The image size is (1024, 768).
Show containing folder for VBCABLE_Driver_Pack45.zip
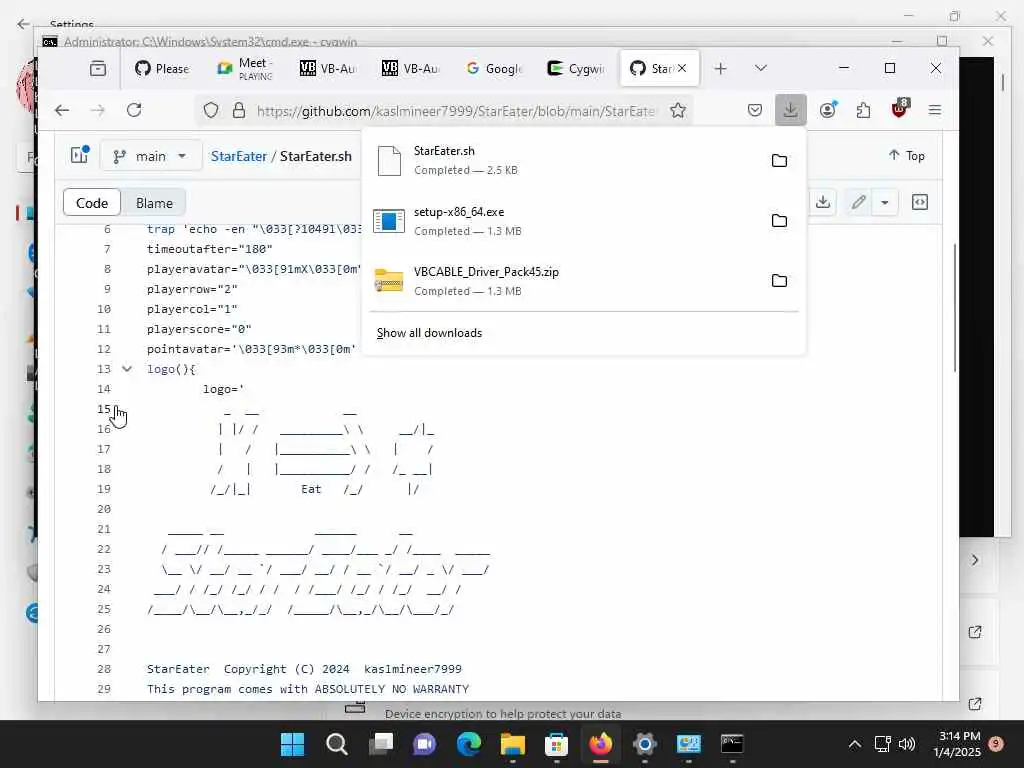779,281
